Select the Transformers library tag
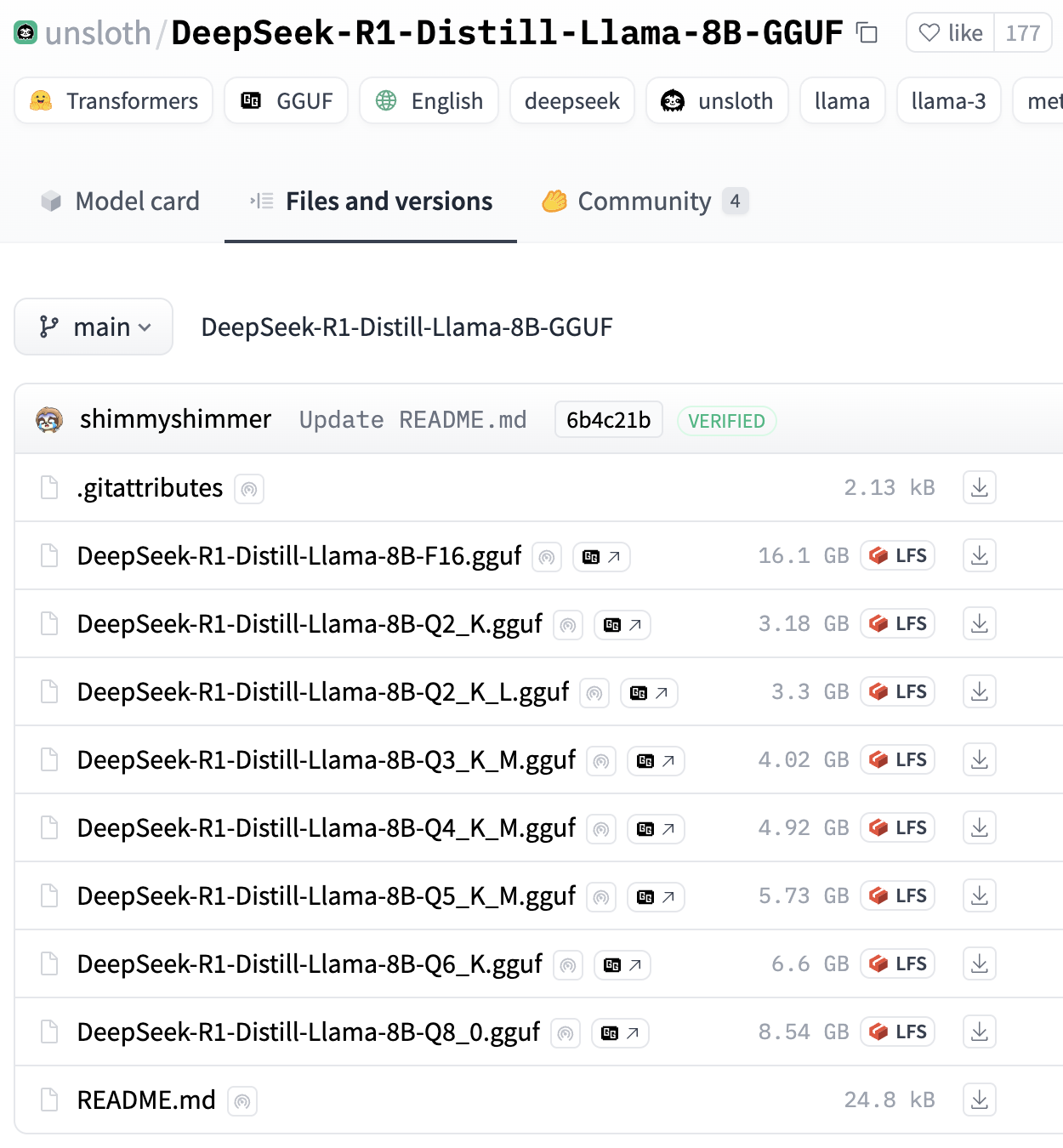The height and width of the screenshot is (1148, 1063). pos(114,101)
